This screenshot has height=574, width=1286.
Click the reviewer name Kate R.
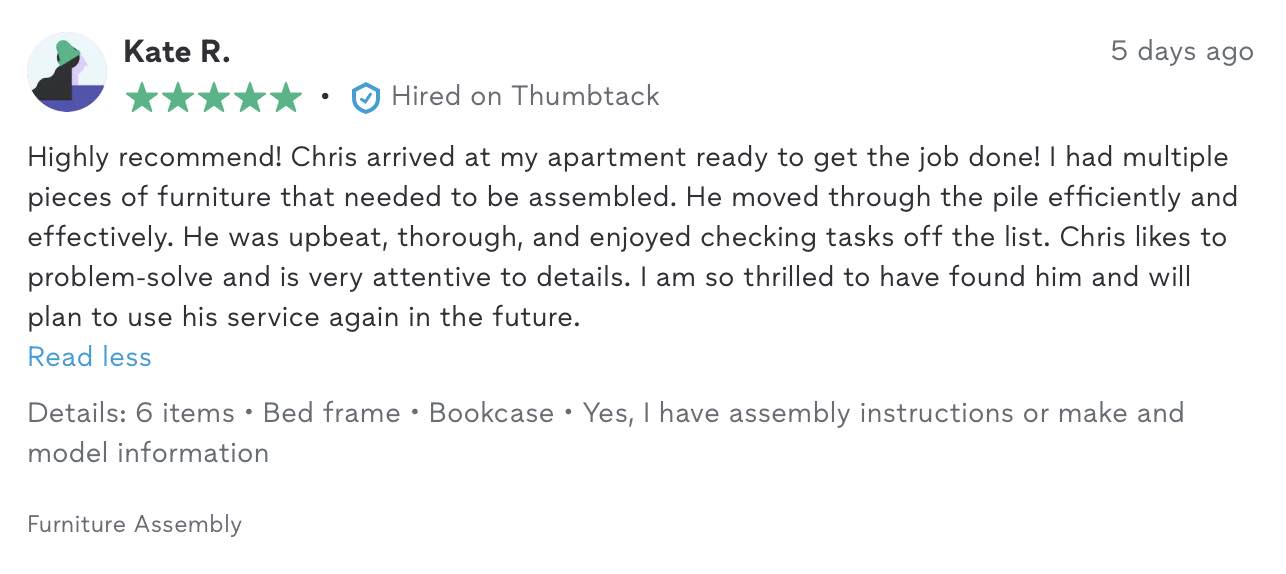point(177,51)
